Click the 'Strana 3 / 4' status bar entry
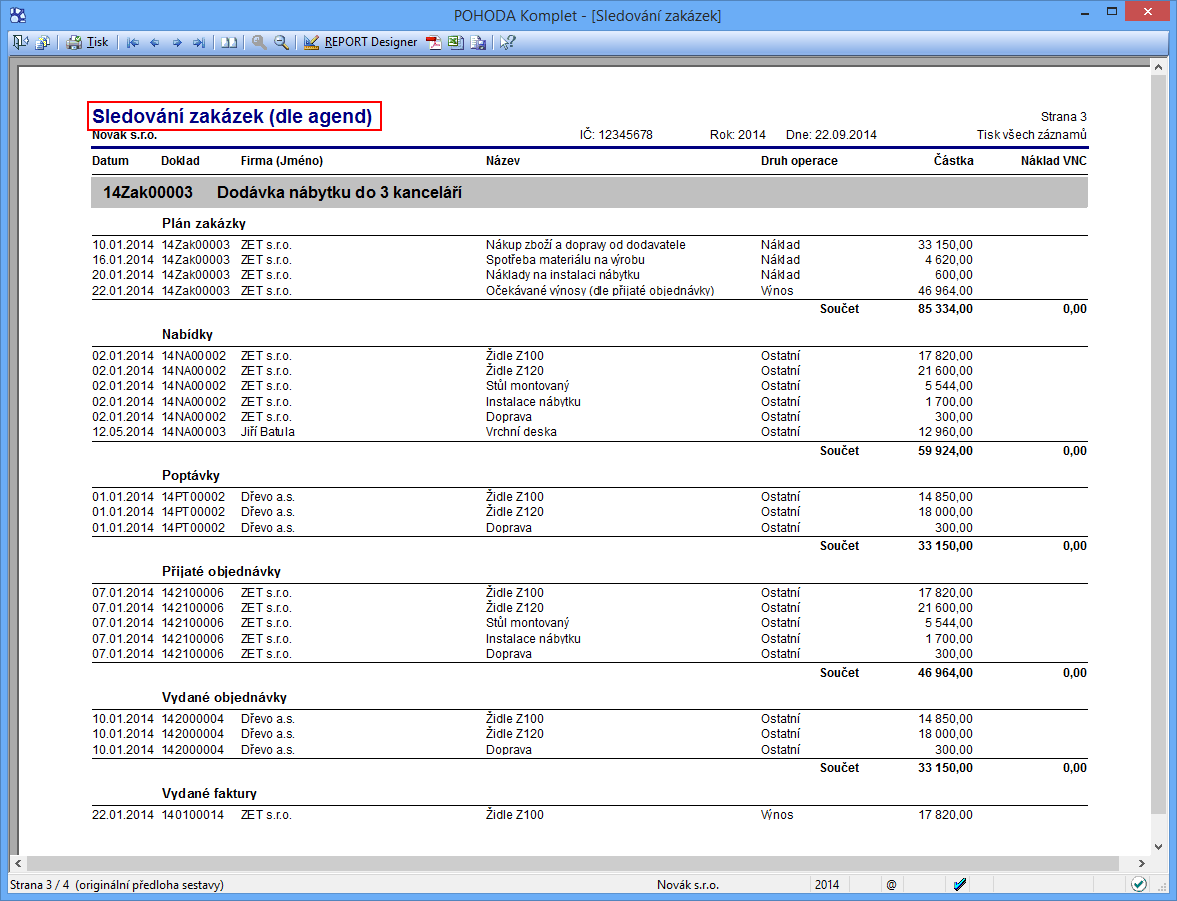Viewport: 1177px width, 901px height. point(116,884)
